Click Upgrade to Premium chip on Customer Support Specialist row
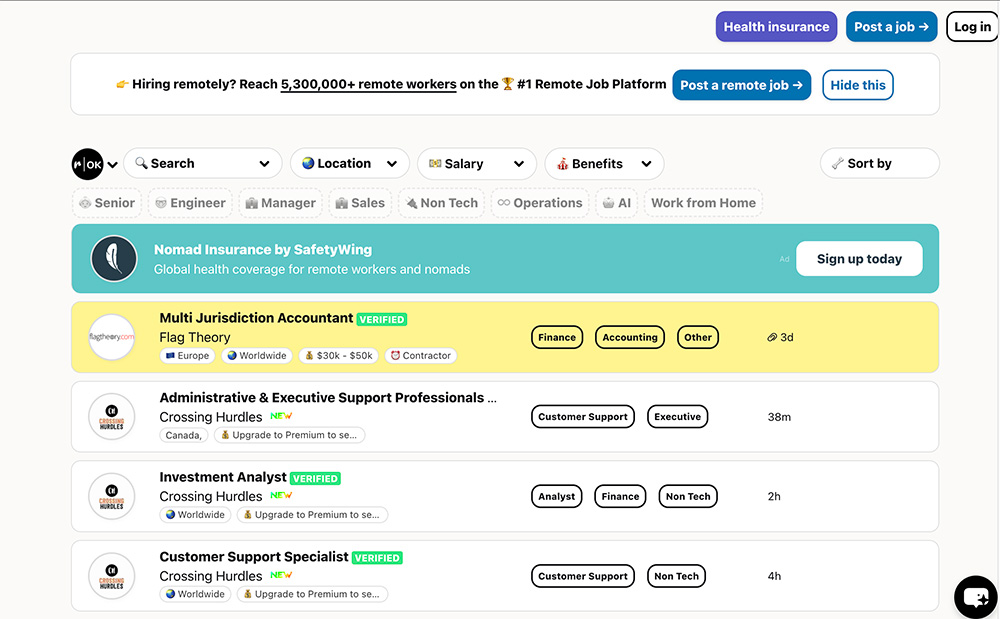Image resolution: width=1000 pixels, height=619 pixels. click(312, 594)
